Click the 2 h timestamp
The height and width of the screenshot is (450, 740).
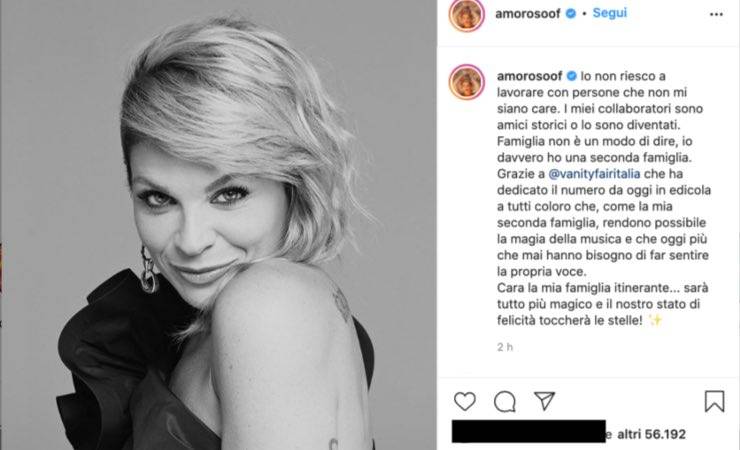505,347
